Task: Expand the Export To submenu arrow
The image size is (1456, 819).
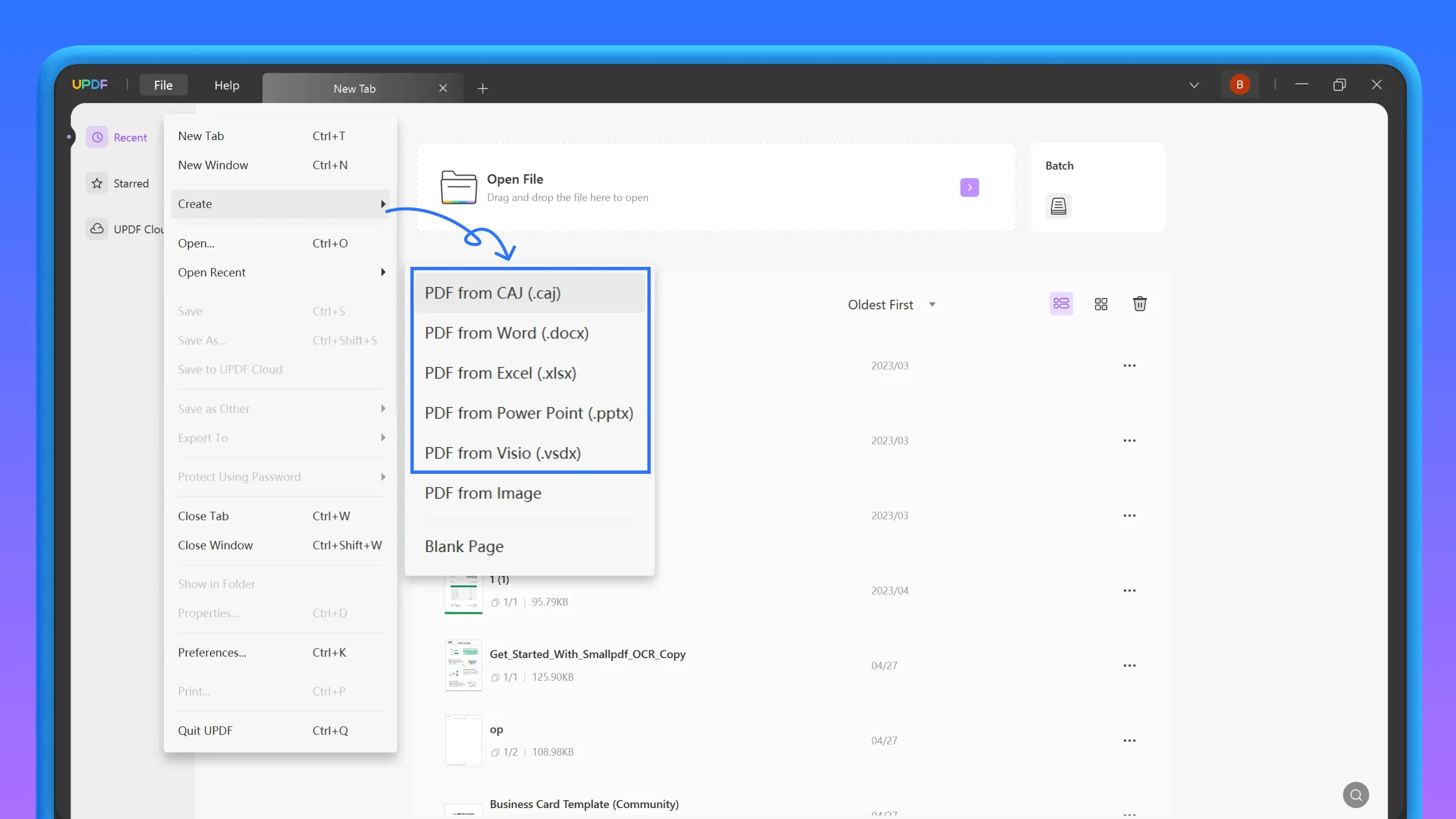Action: [383, 437]
